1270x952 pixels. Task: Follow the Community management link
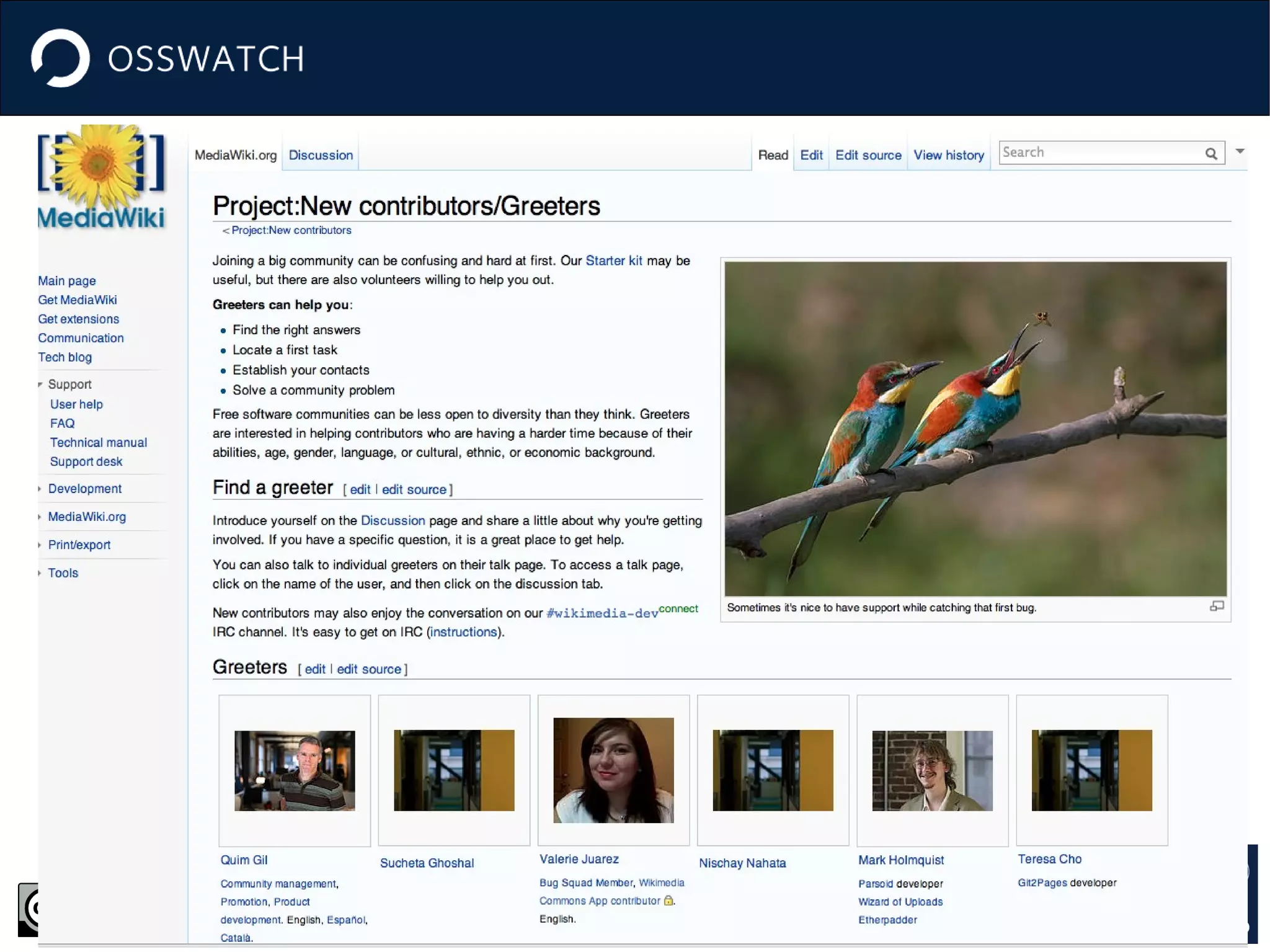278,884
